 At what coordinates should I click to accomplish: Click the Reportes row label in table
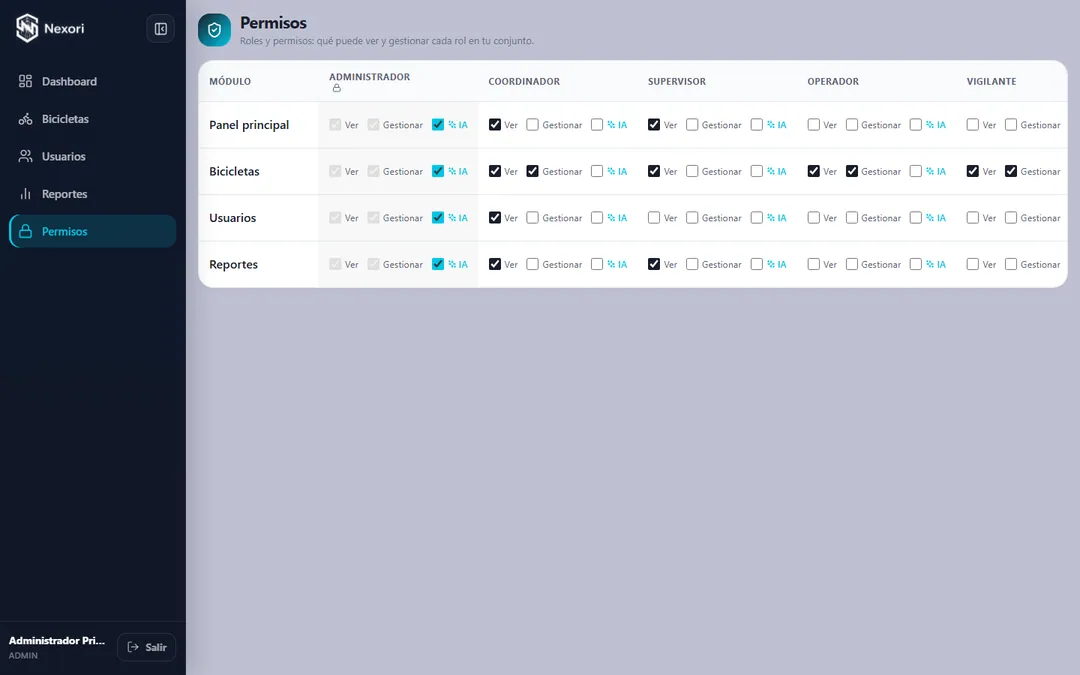pos(233,264)
